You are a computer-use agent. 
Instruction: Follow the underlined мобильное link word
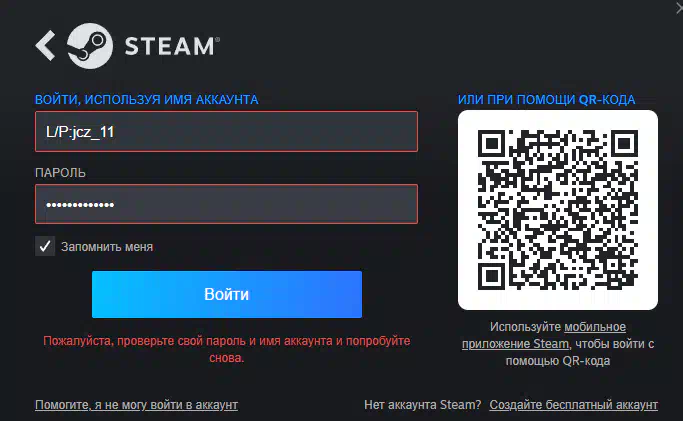pos(595,327)
